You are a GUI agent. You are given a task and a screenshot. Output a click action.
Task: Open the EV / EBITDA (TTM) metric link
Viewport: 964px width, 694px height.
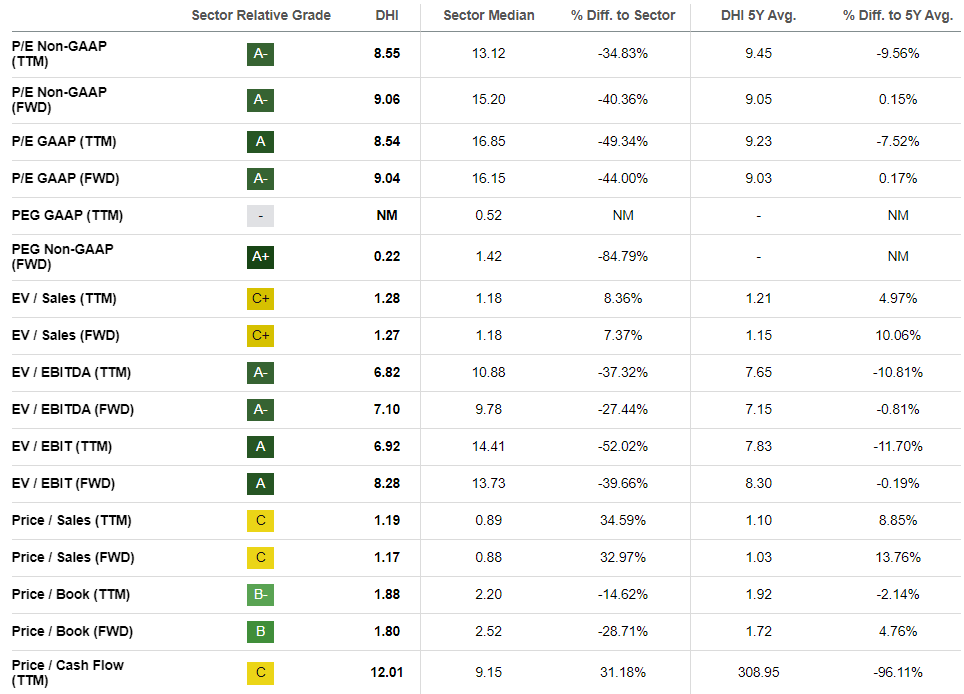[x=71, y=373]
